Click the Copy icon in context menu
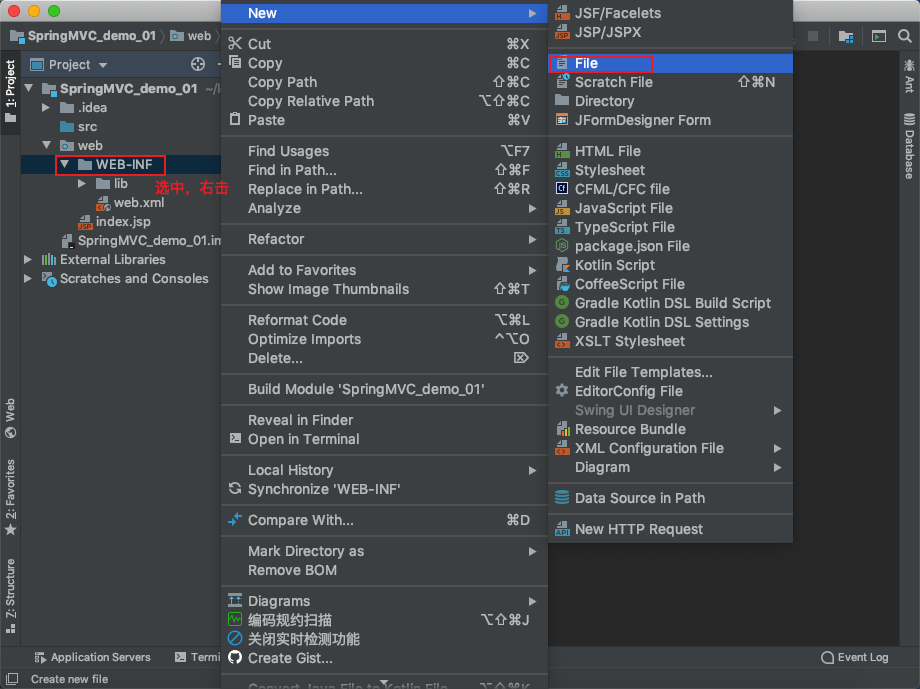 pos(235,62)
